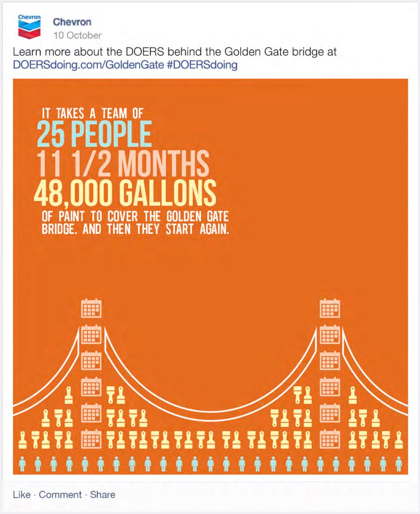420x514 pixels.
Task: Click the rightmost blue person icon
Action: [399, 464]
